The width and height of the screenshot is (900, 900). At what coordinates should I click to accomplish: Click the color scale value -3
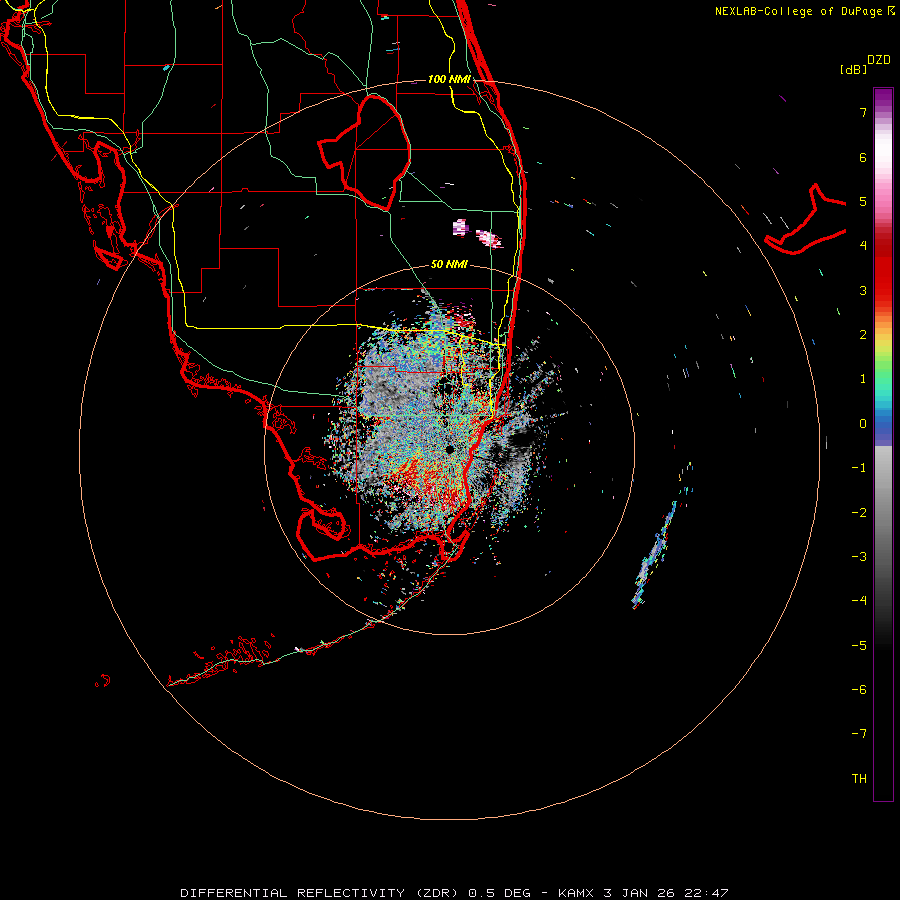[859, 557]
